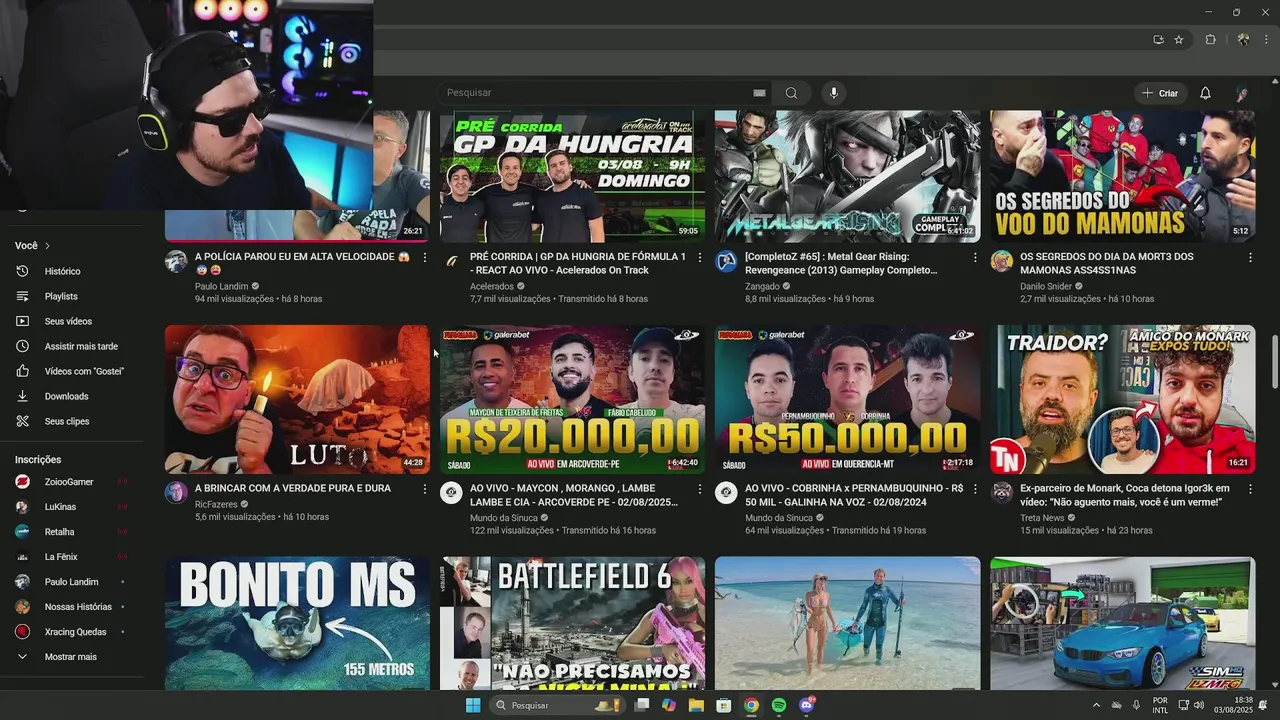Click the page vertical scrollbar thumb
The height and width of the screenshot is (720, 1280).
point(1274,362)
